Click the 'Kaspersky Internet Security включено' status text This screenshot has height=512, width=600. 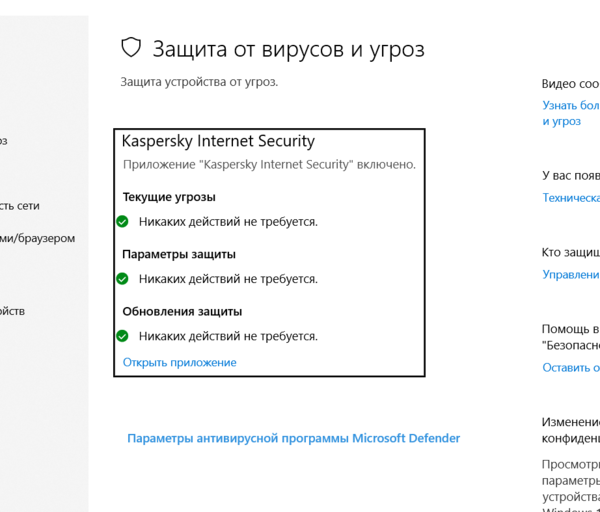point(269,165)
